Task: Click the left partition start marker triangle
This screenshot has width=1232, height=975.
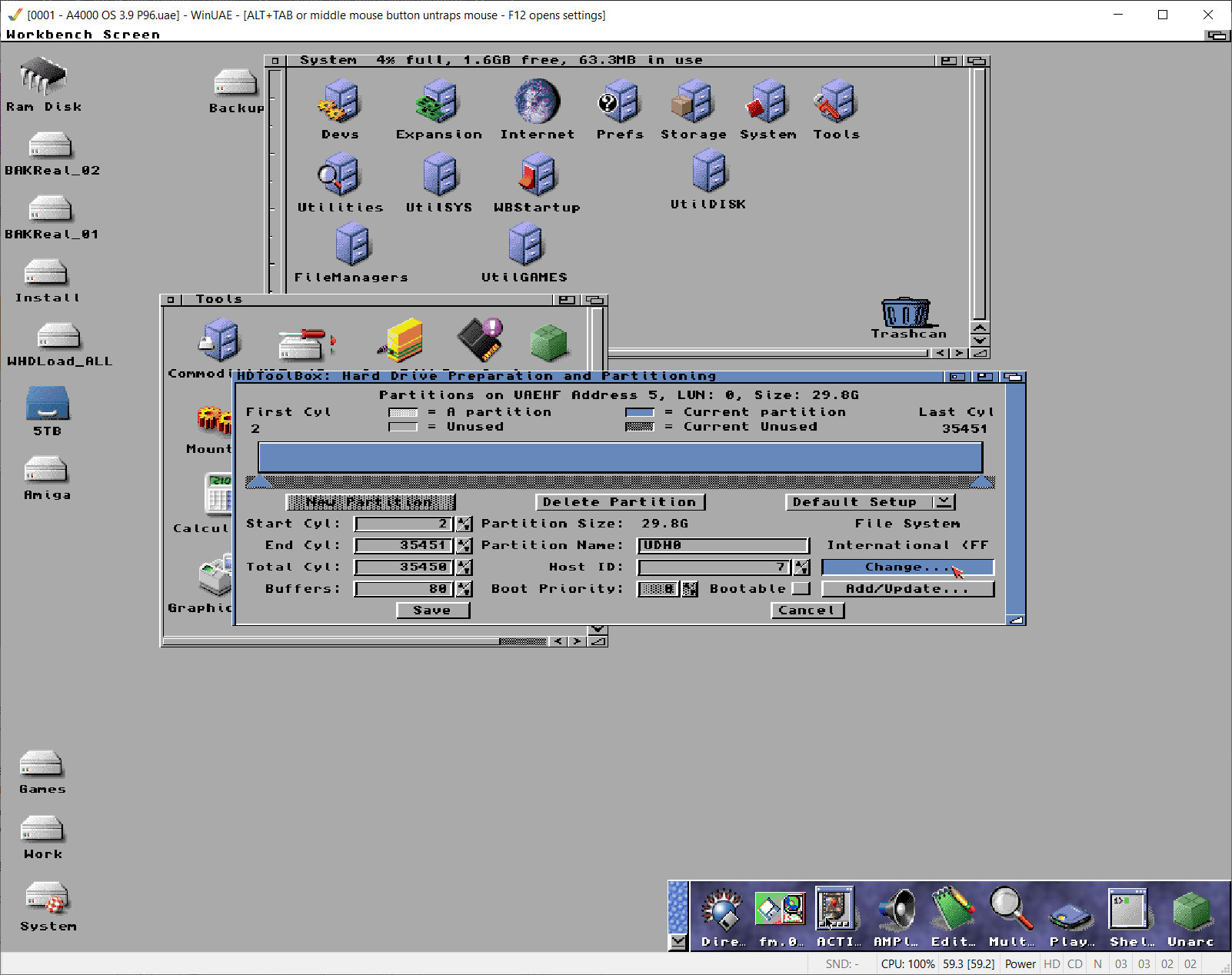Action: coord(259,481)
